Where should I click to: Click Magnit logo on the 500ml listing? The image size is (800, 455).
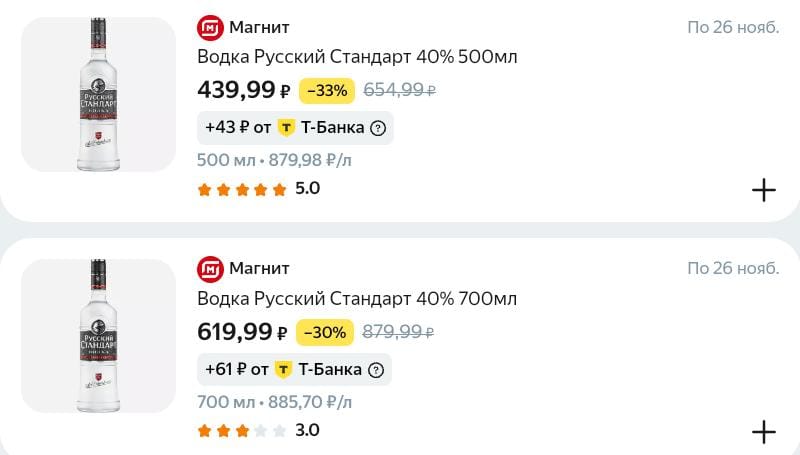pos(210,27)
